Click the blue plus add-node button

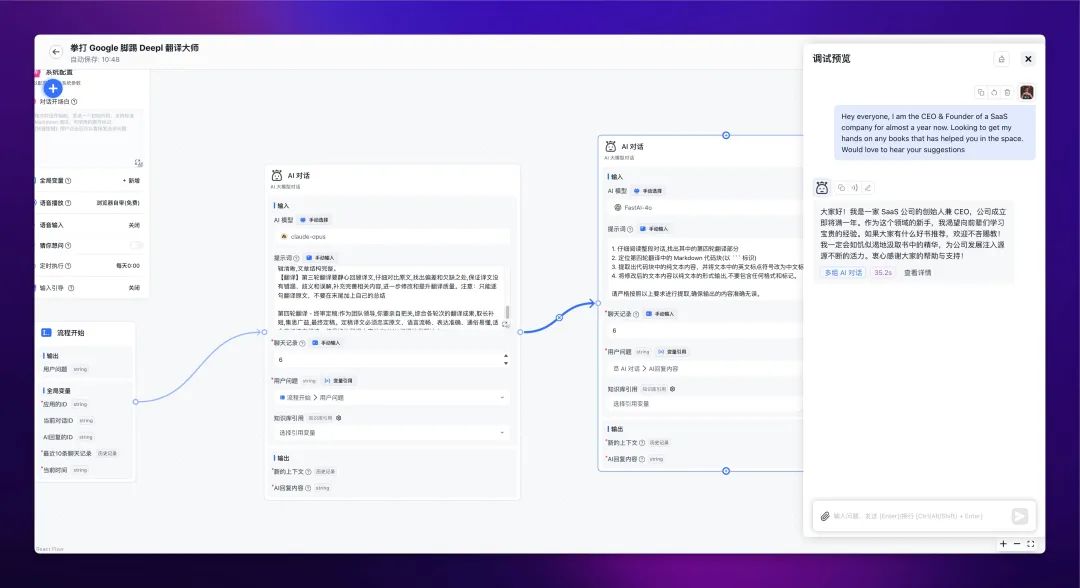53,88
